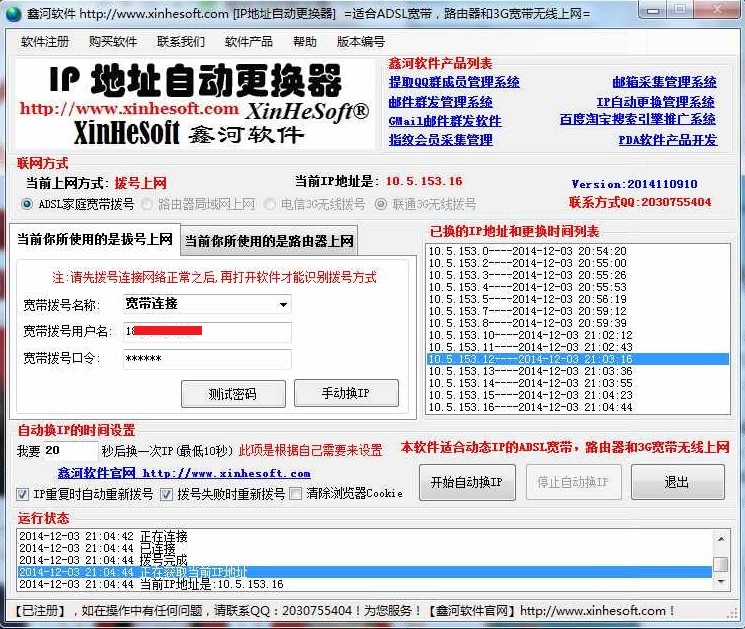The width and height of the screenshot is (745, 629).
Task: Open GMail邮件群发软件 link
Action: [445, 121]
